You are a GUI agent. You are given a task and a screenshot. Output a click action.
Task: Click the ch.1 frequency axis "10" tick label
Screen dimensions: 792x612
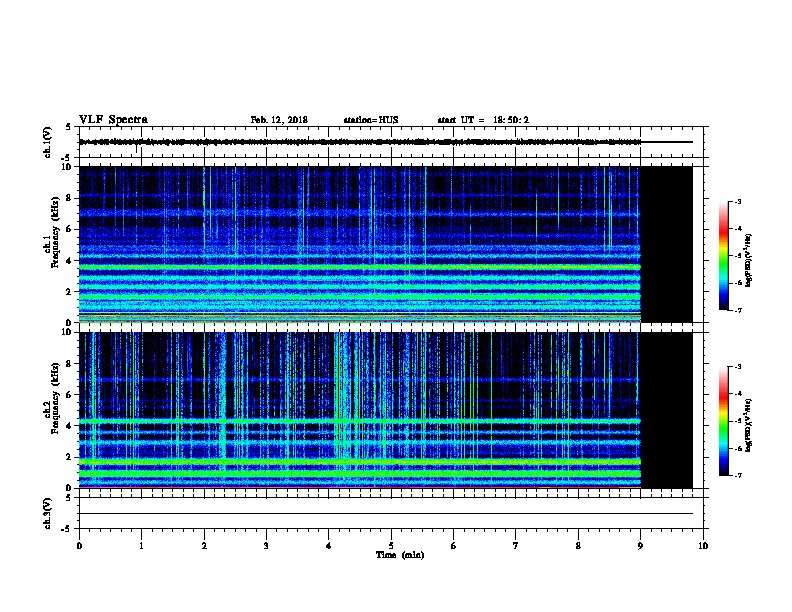tap(68, 167)
